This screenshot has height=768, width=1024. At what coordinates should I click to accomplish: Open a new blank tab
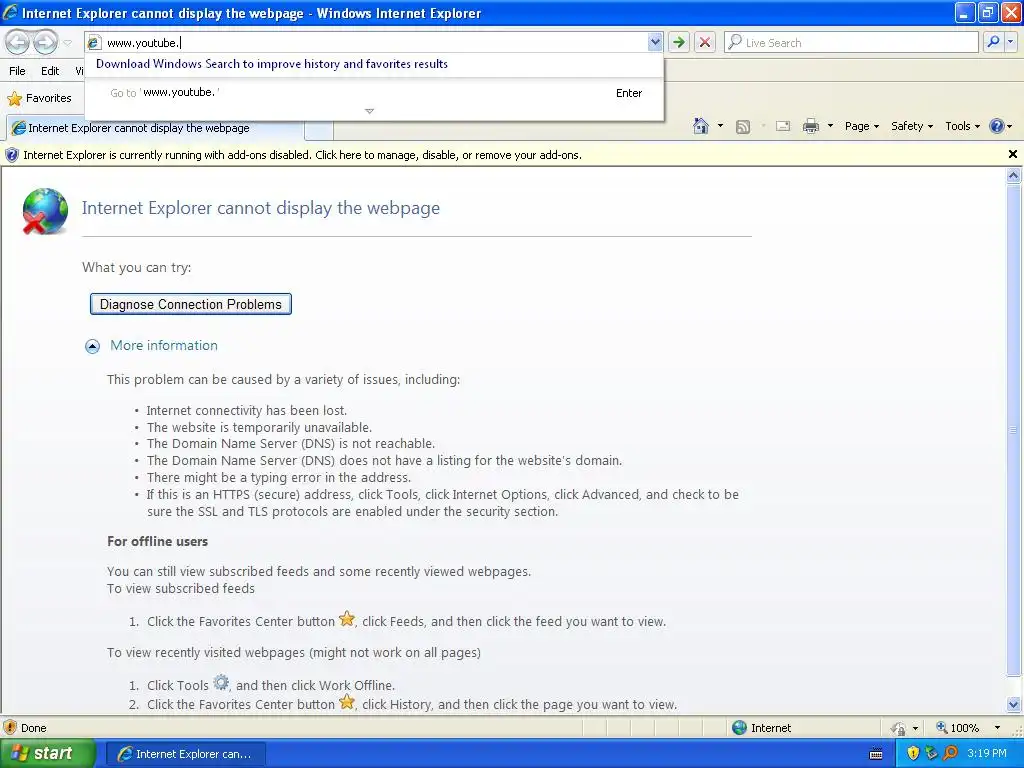[319, 130]
